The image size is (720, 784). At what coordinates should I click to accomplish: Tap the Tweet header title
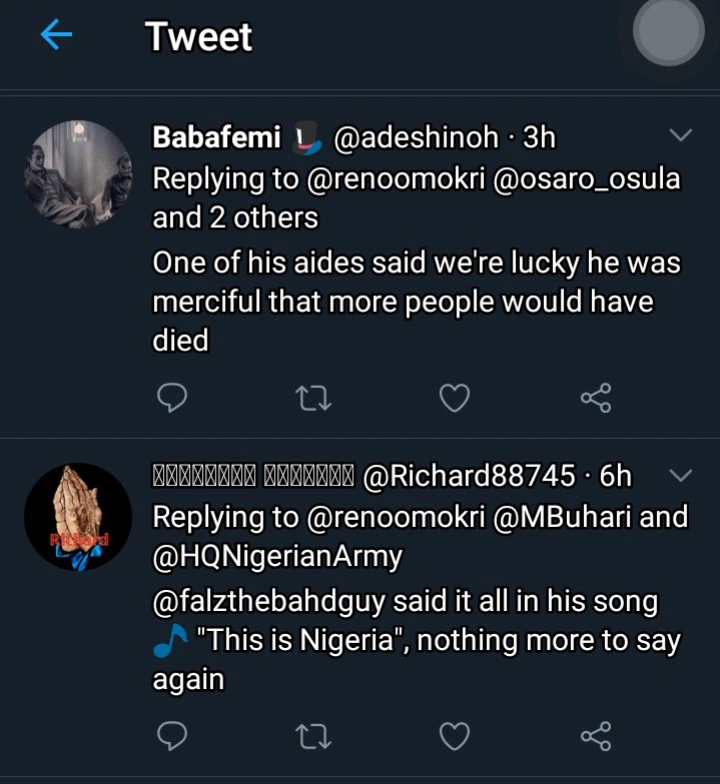(199, 37)
